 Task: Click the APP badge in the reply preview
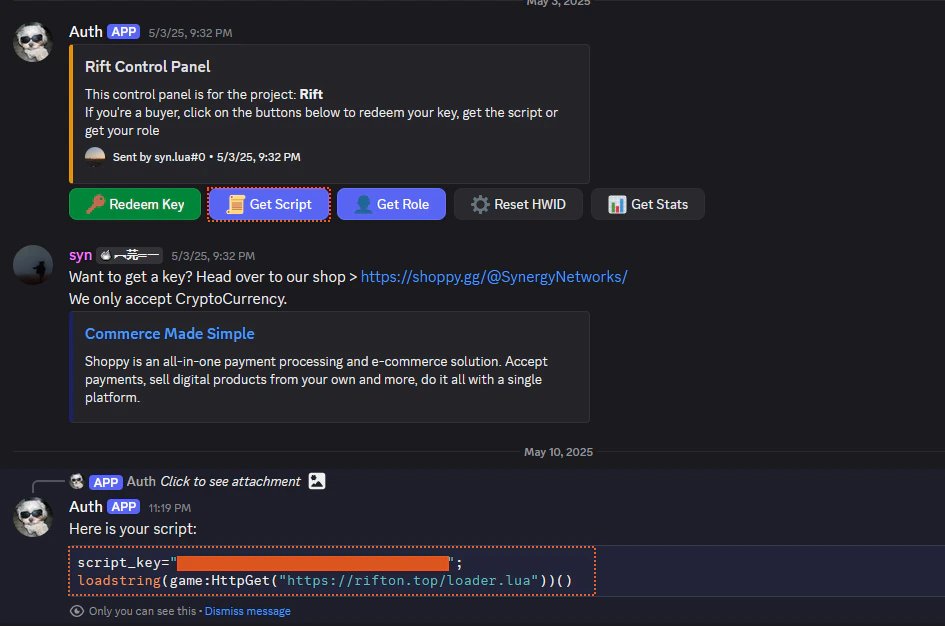[106, 482]
